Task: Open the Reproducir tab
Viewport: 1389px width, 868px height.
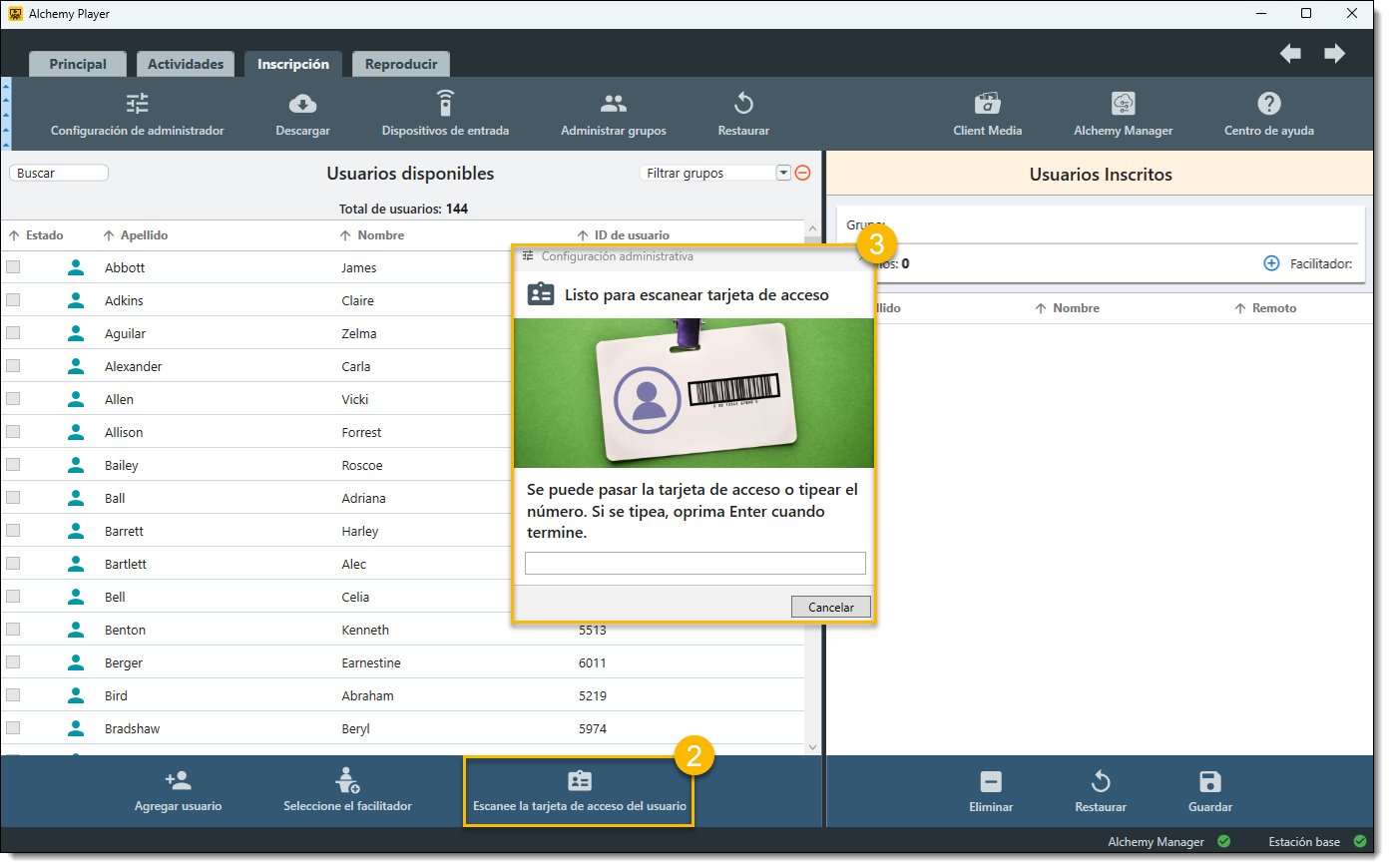Action: pos(401,64)
